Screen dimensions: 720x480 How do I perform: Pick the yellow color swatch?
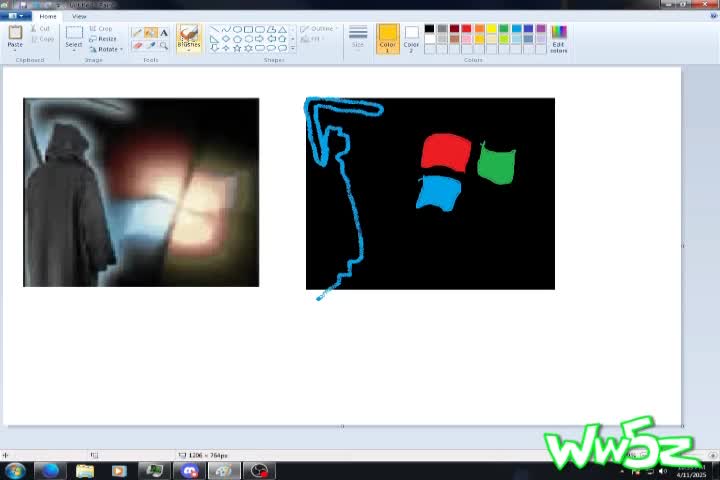(491, 29)
